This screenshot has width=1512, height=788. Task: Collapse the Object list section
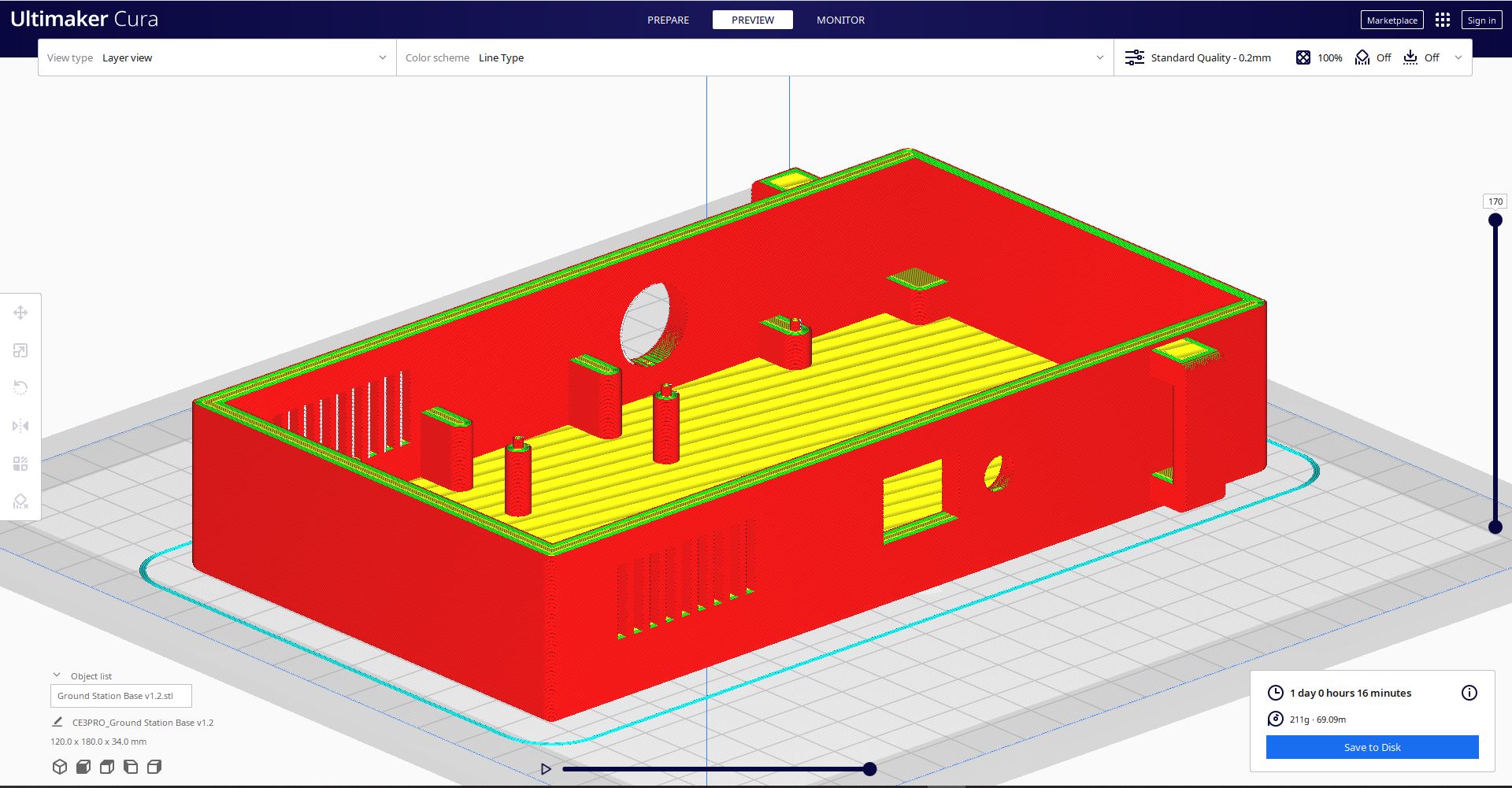coord(57,675)
